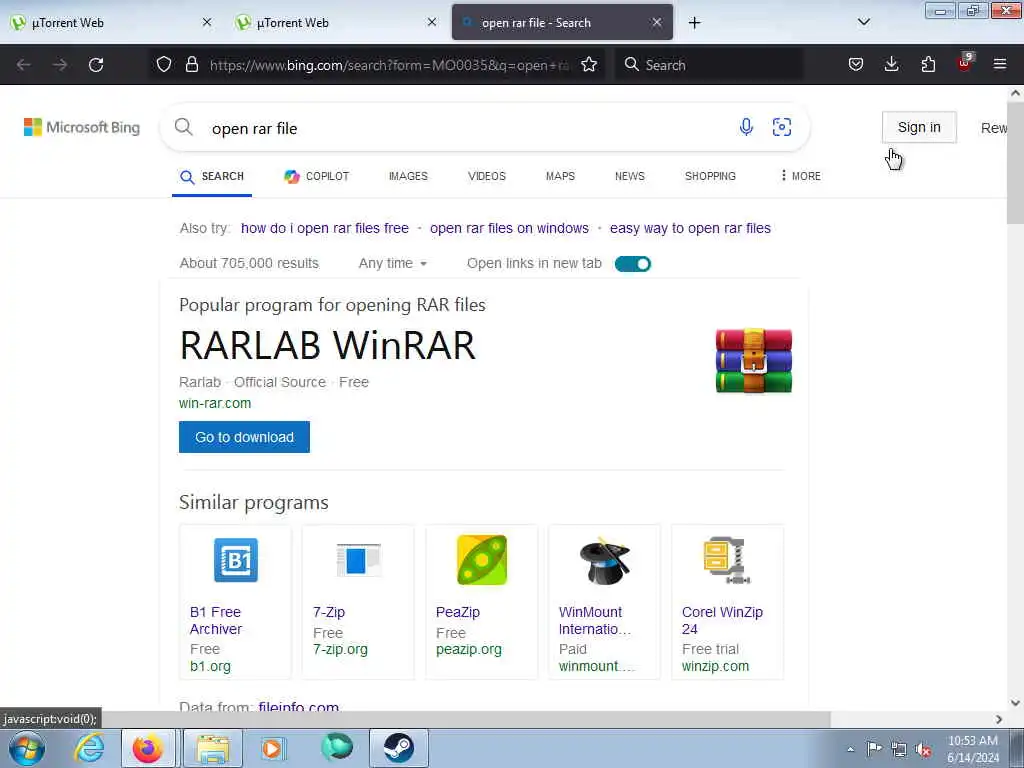
Task: Click the uBlock extension icon with badge
Action: pos(965,63)
